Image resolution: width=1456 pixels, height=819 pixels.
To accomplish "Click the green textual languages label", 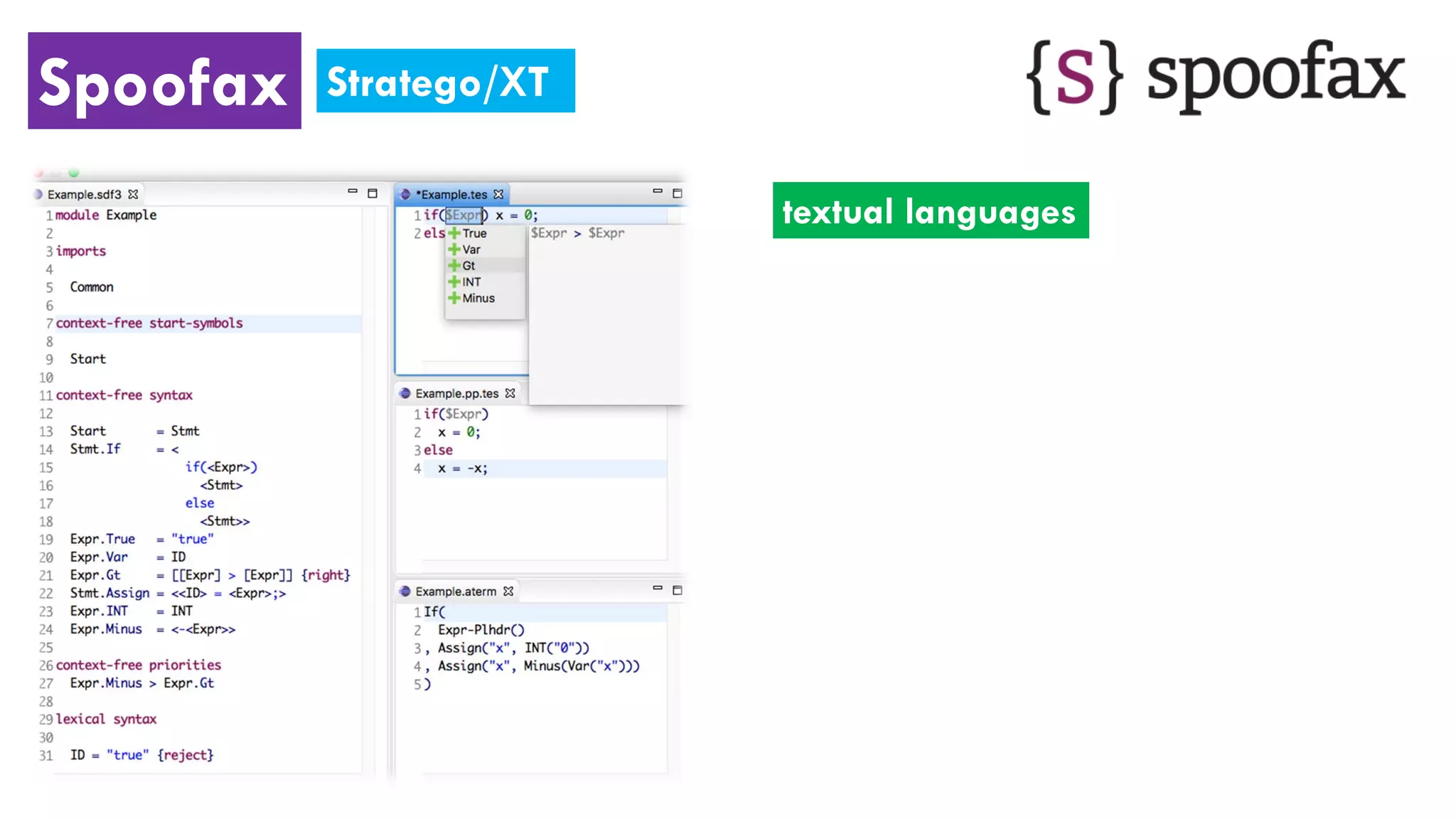I will (x=930, y=210).
